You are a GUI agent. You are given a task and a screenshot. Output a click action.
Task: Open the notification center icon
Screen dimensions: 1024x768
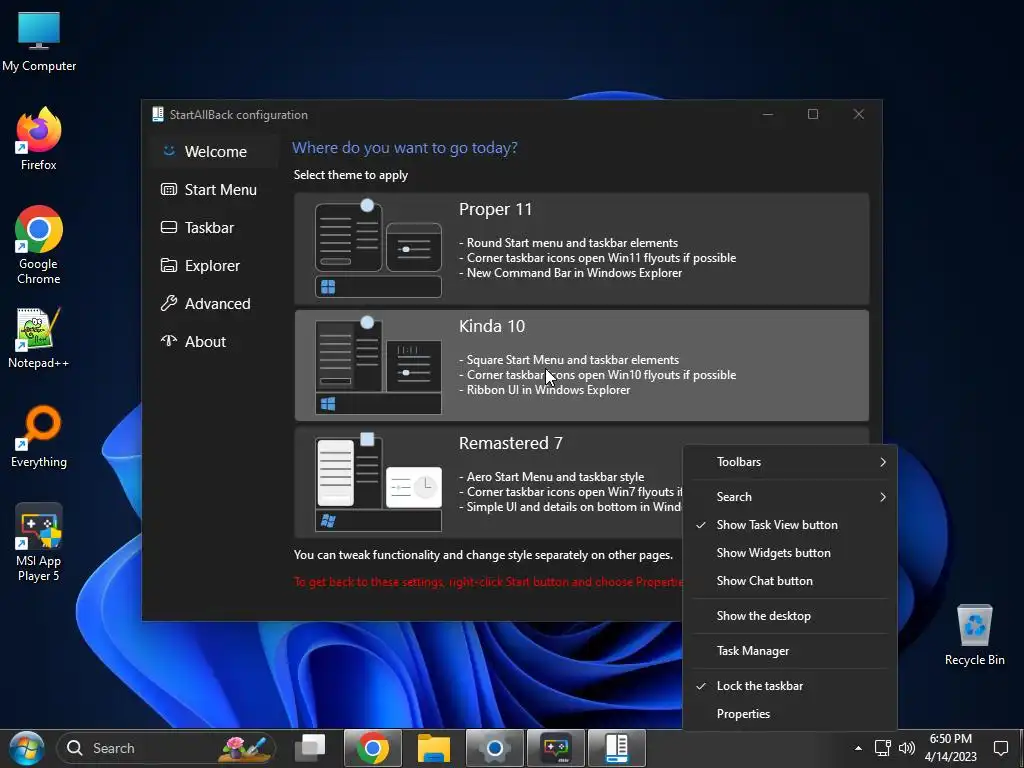pyautogui.click(x=1000, y=748)
